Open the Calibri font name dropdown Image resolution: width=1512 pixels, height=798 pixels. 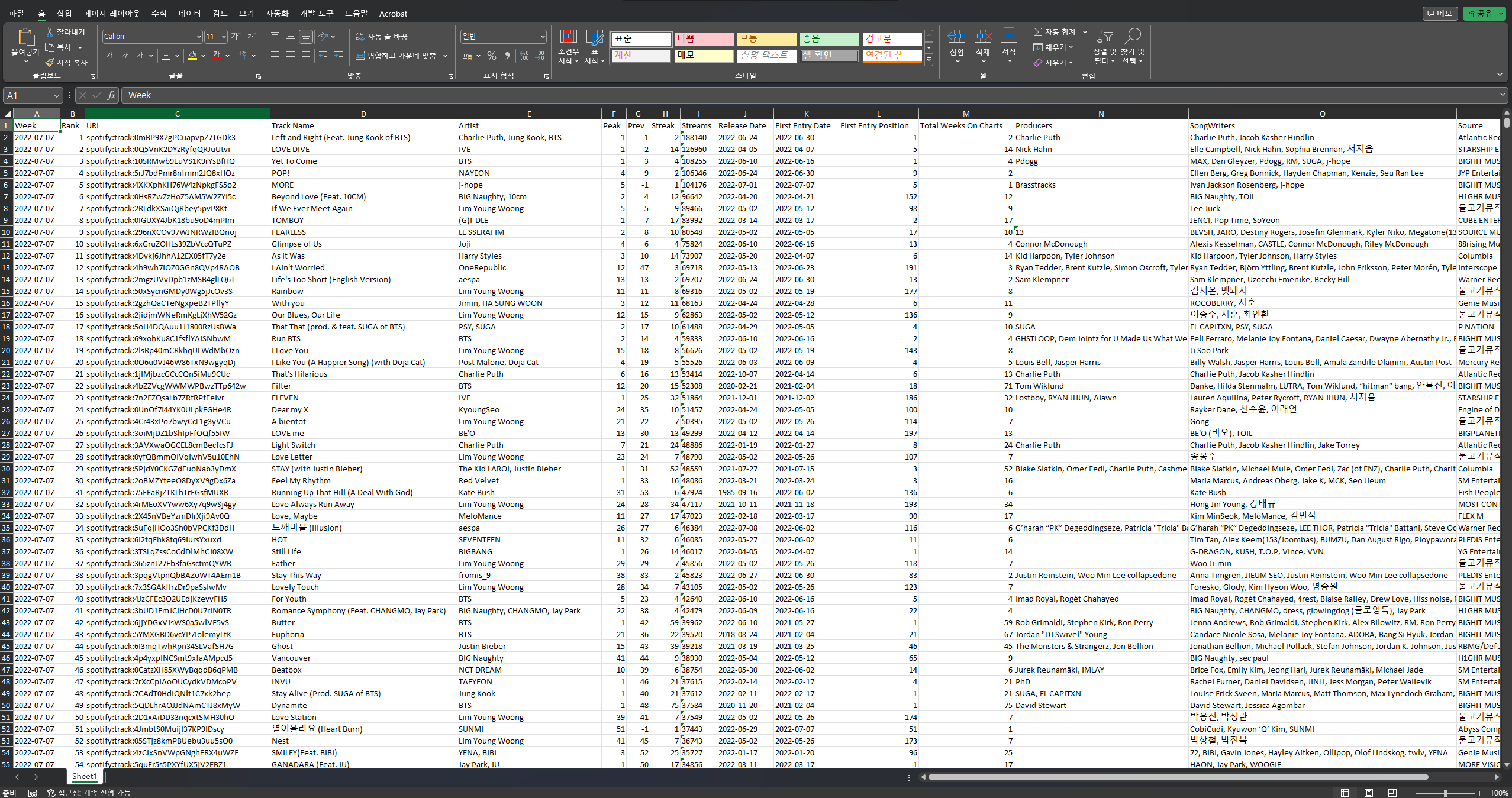[199, 37]
